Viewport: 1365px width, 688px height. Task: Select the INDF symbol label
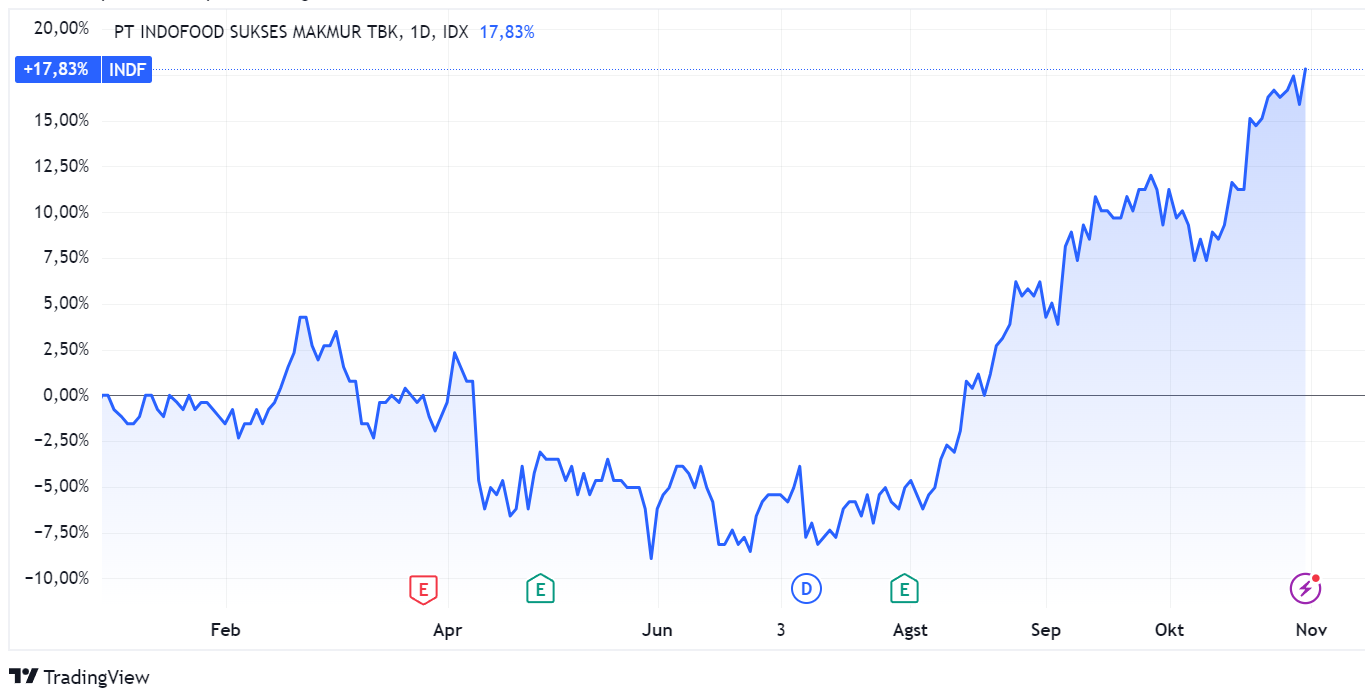click(127, 70)
